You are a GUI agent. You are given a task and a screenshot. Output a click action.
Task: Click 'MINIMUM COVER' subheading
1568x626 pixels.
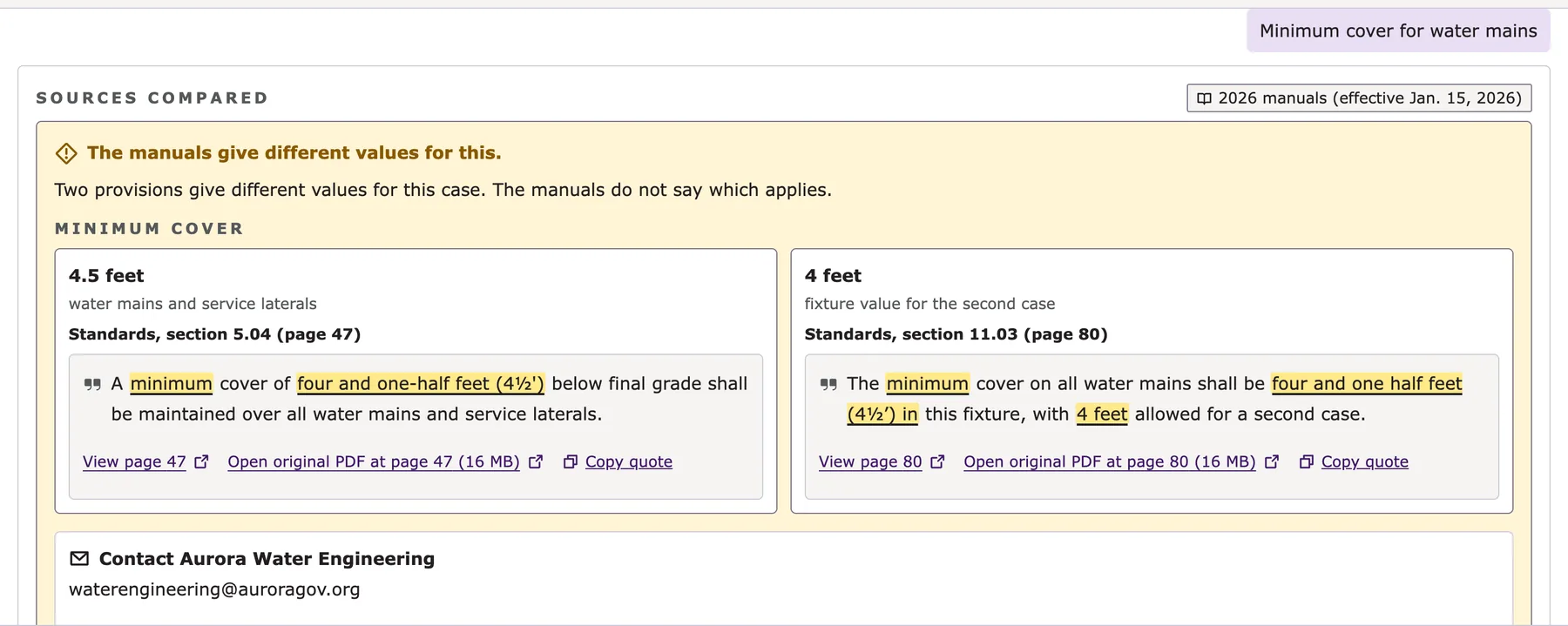click(149, 229)
